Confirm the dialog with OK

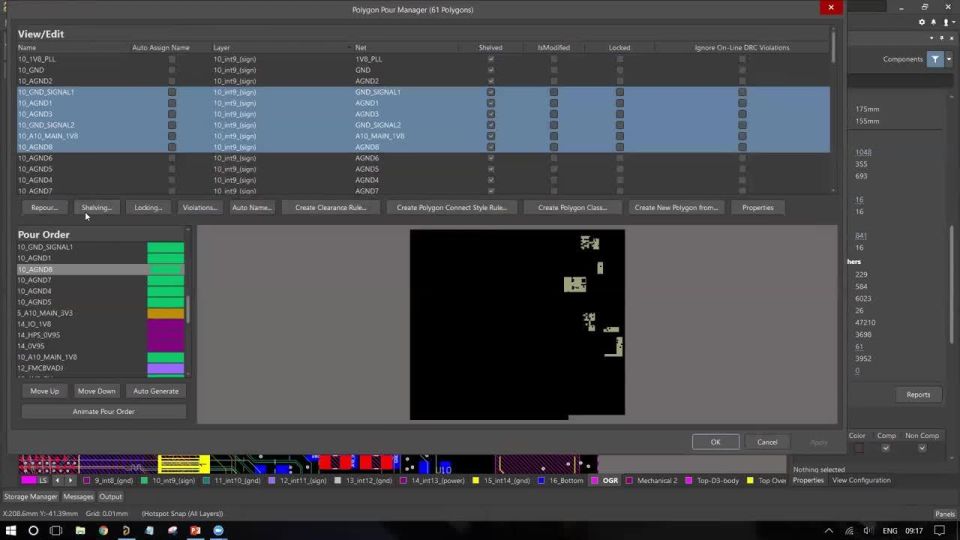point(715,442)
